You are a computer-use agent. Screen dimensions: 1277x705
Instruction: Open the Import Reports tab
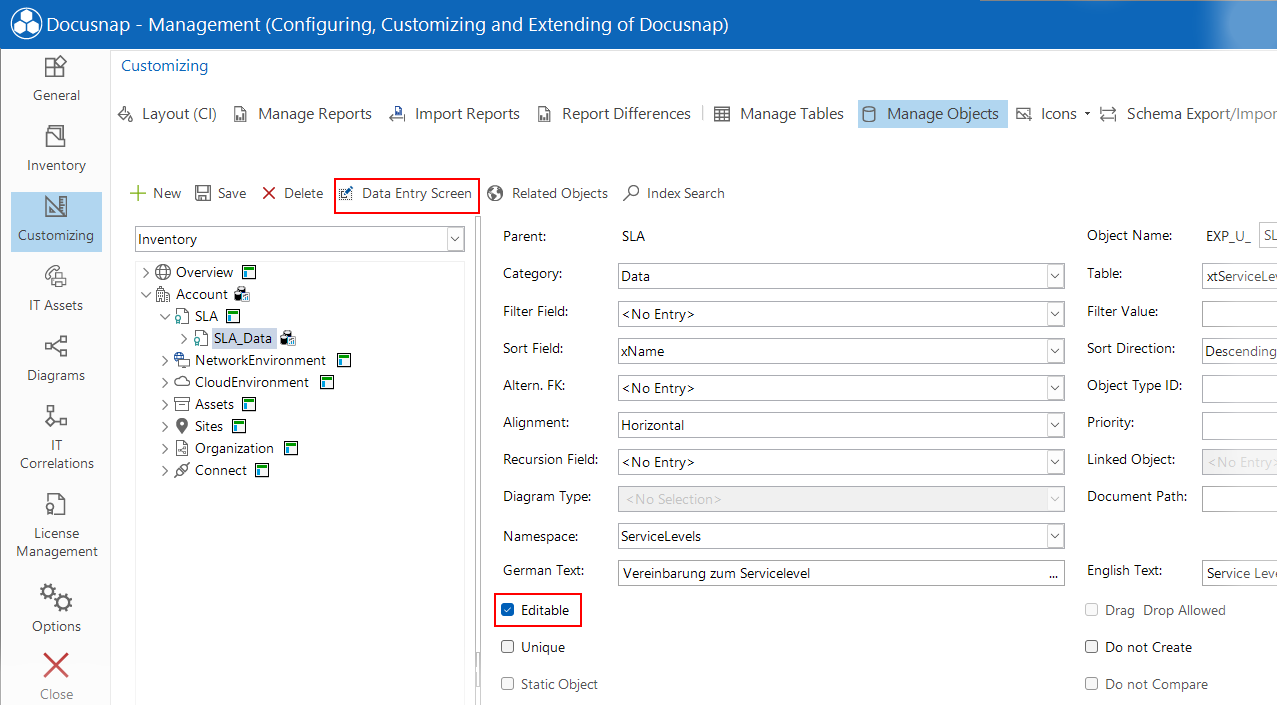tap(455, 114)
